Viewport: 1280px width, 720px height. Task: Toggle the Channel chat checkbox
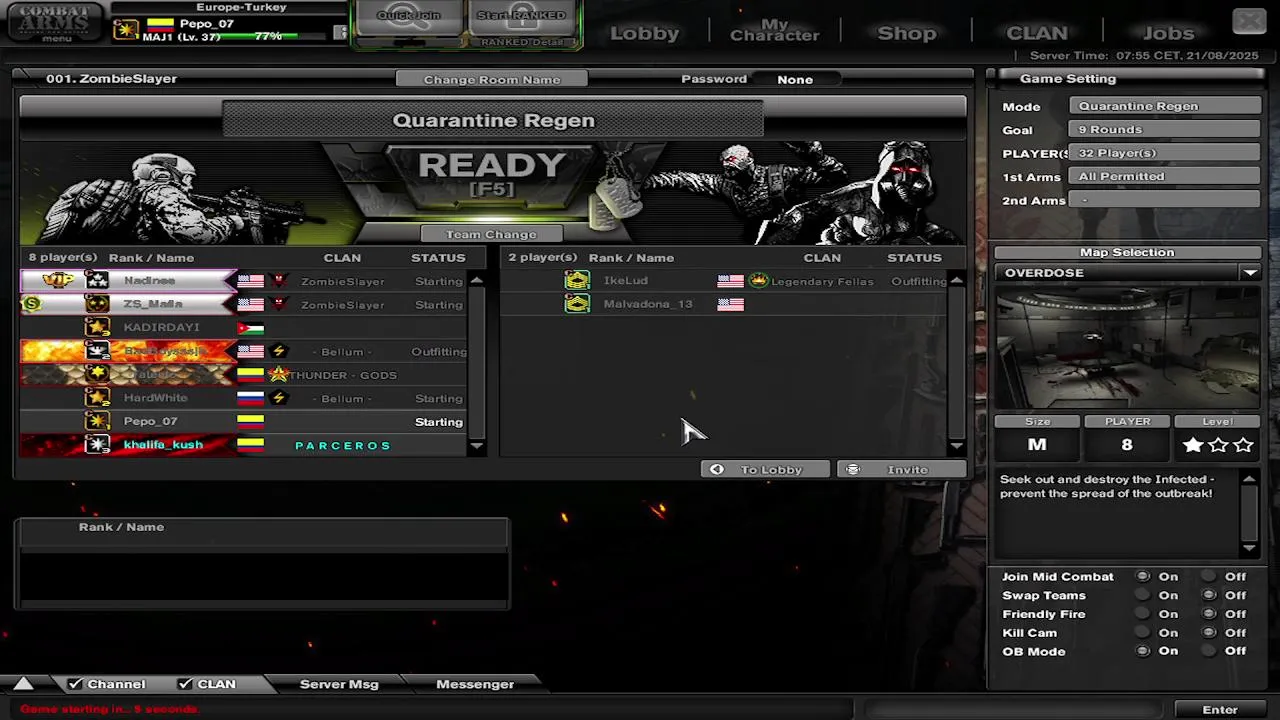pos(75,684)
